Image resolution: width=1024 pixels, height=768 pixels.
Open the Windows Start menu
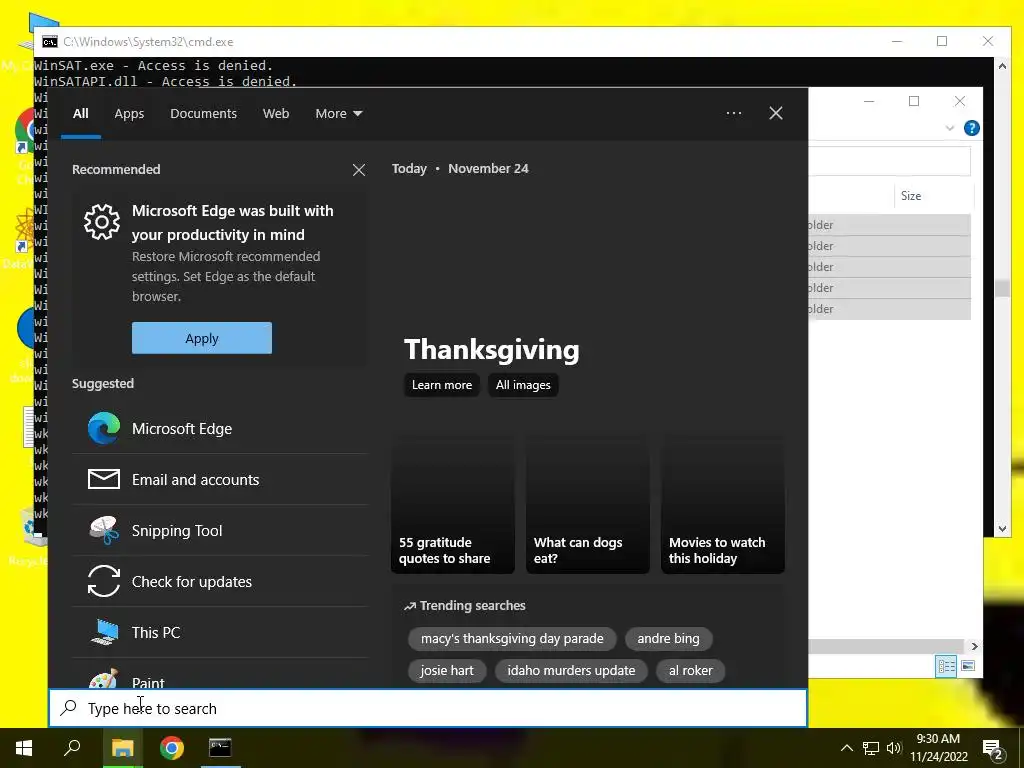pos(24,748)
